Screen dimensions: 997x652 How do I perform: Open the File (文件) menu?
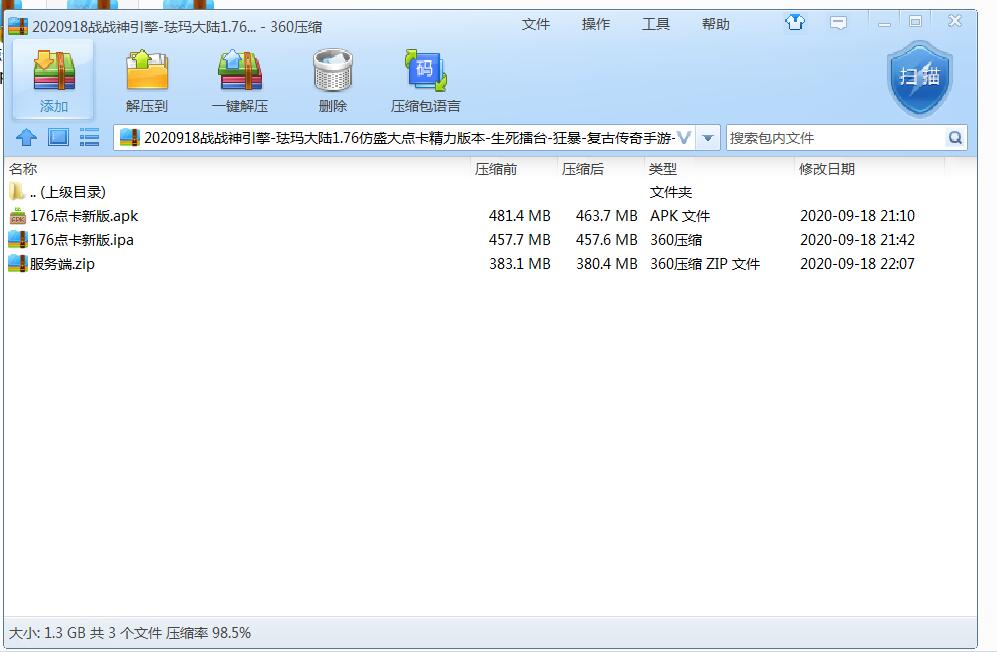(x=536, y=24)
